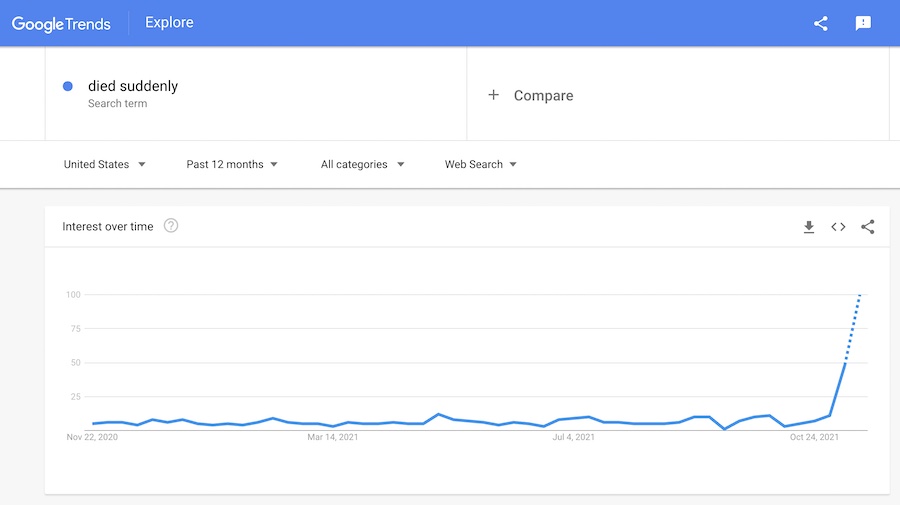Screen dimensions: 900x505
Task: Click the Interest over time title
Action: pyautogui.click(x=108, y=227)
